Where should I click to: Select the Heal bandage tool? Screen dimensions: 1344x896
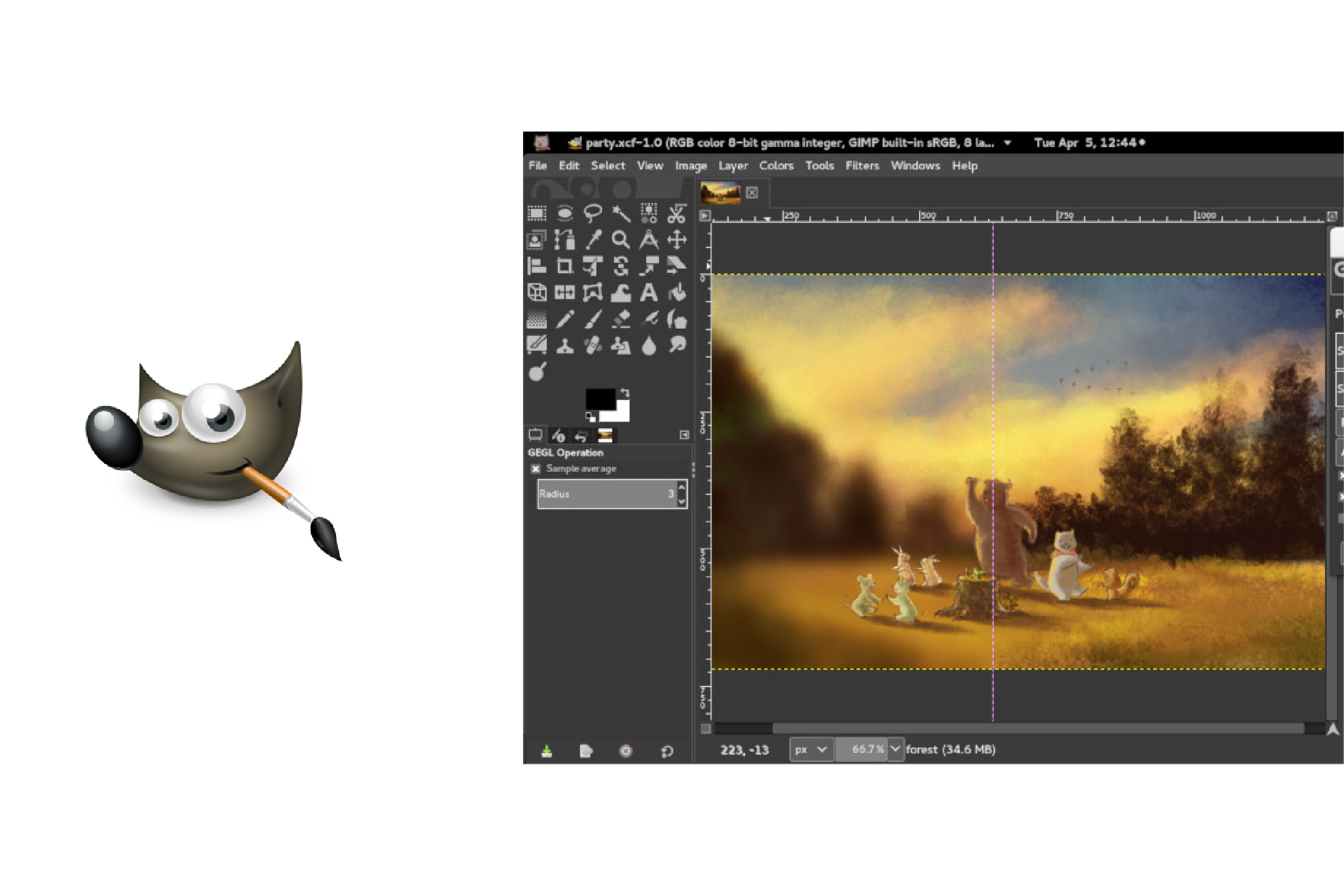[593, 346]
